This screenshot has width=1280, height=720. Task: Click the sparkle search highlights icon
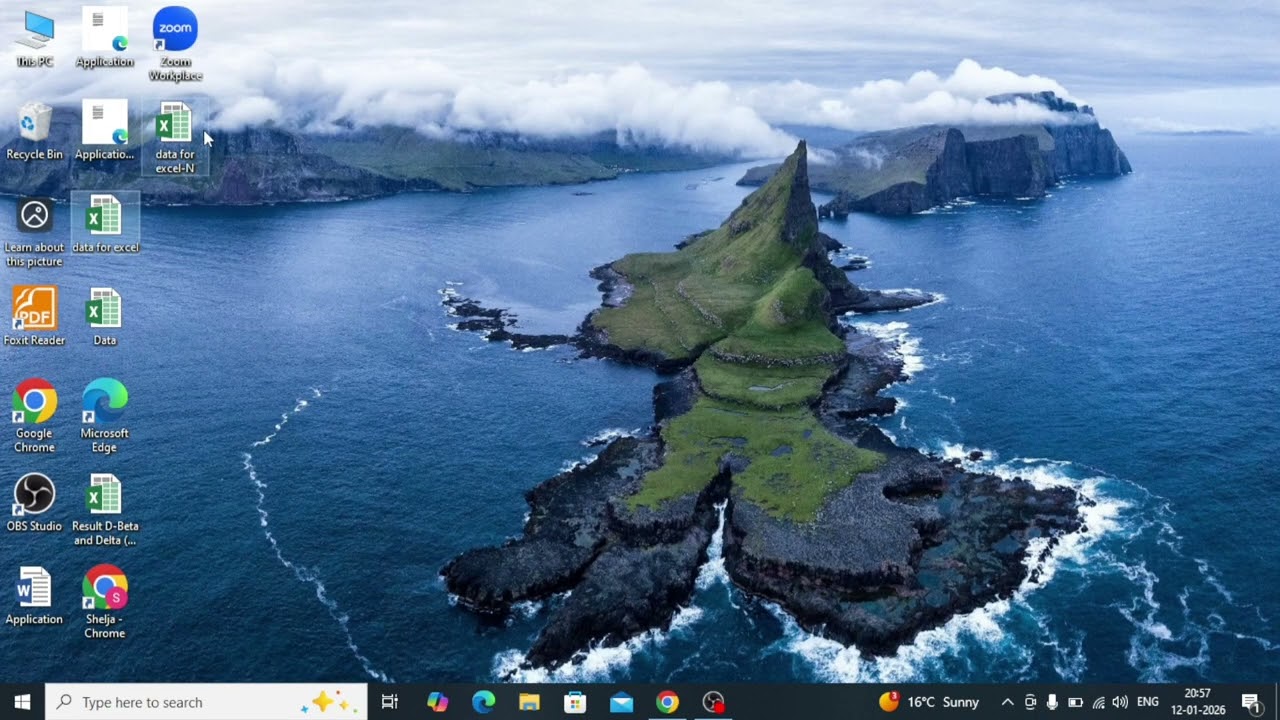pos(329,702)
